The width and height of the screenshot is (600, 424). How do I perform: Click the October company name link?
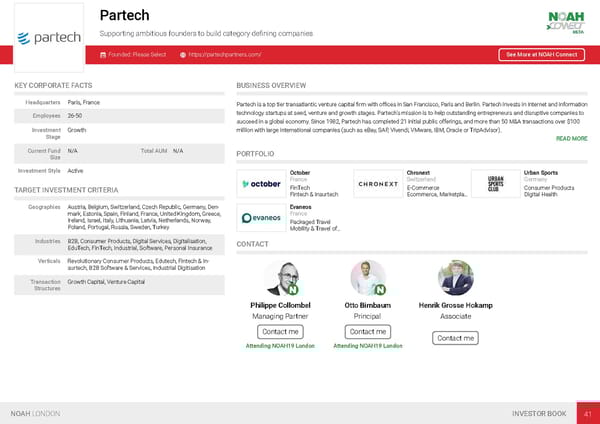click(300, 172)
